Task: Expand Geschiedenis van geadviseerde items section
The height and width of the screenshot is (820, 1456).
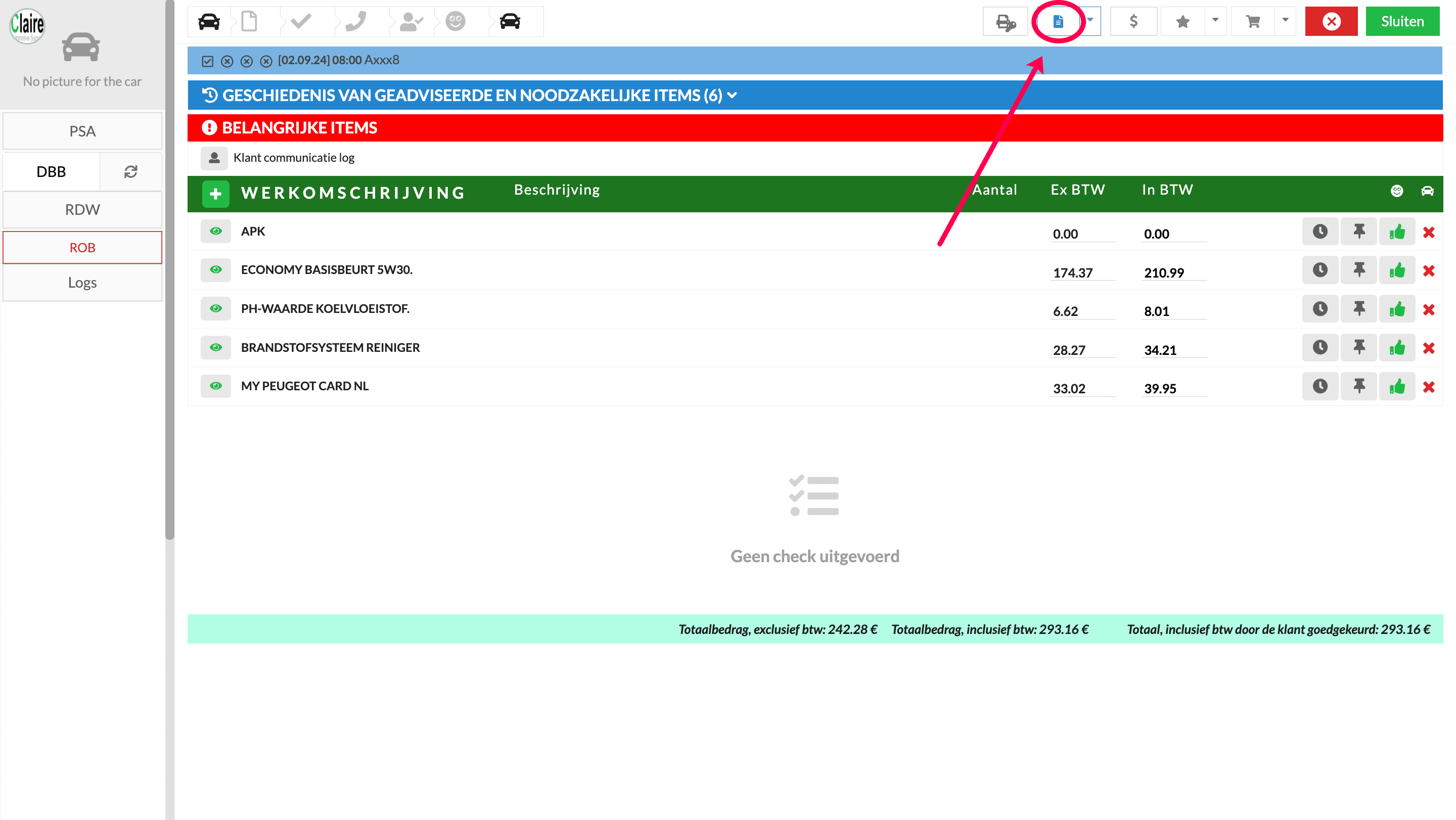Action: pos(815,95)
